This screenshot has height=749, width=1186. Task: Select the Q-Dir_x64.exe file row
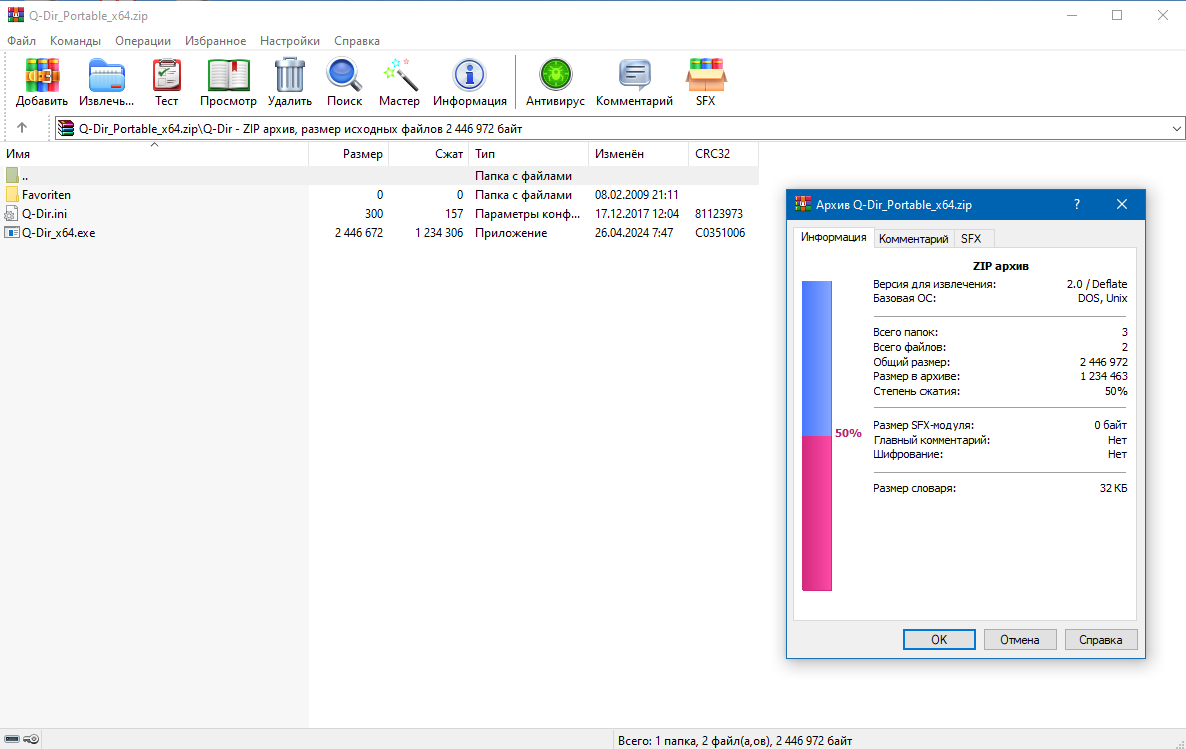pyautogui.click(x=378, y=233)
